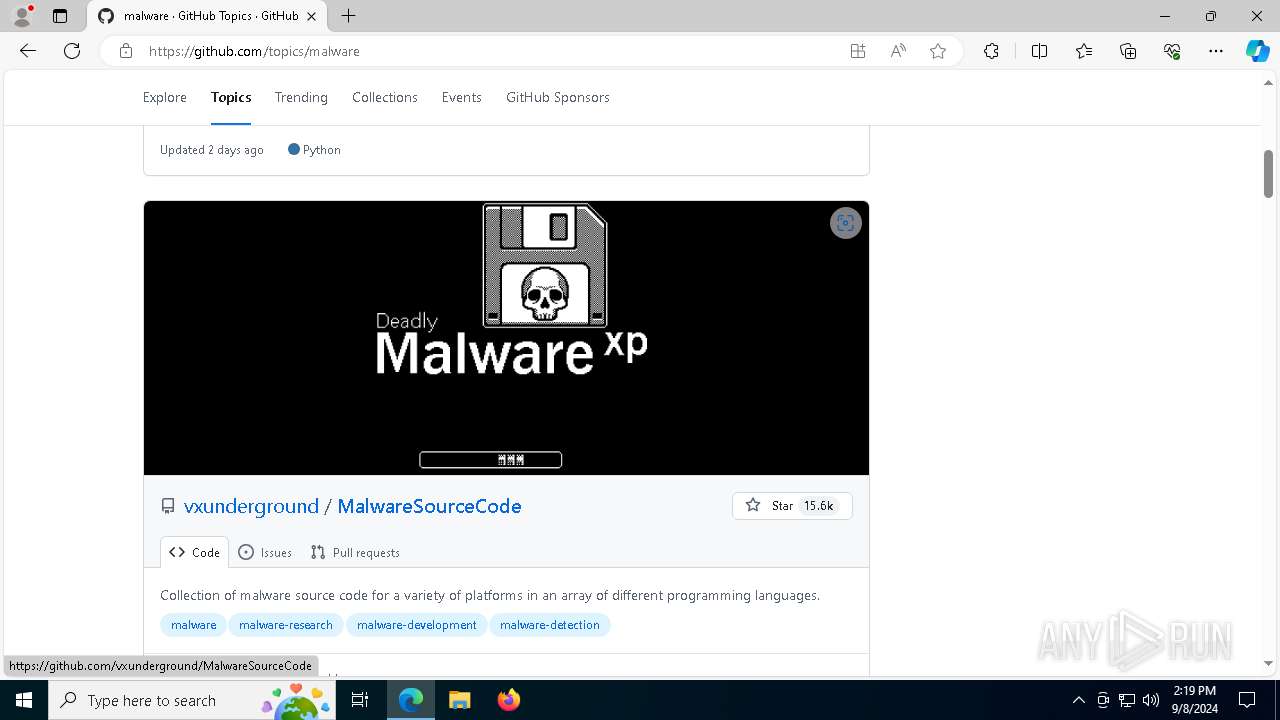Open File Explorer from taskbar
Image resolution: width=1280 pixels, height=720 pixels.
(x=459, y=700)
